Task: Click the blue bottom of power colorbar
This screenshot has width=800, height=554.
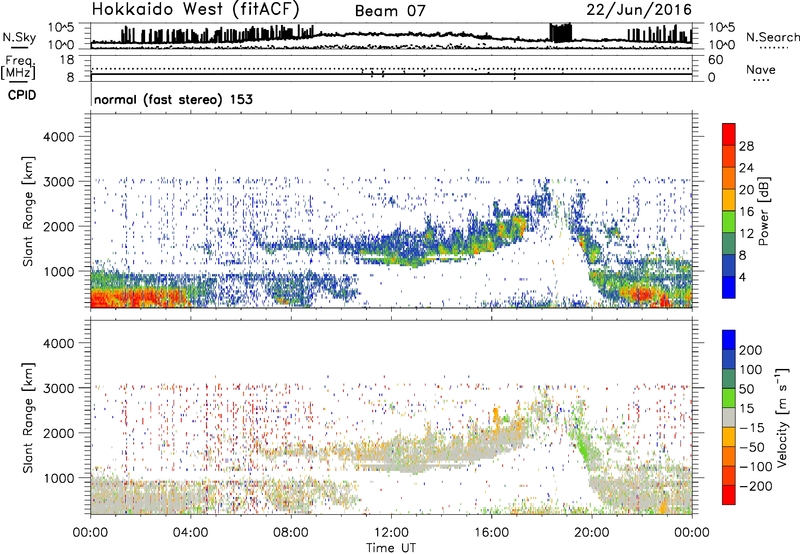Action: coord(729,287)
